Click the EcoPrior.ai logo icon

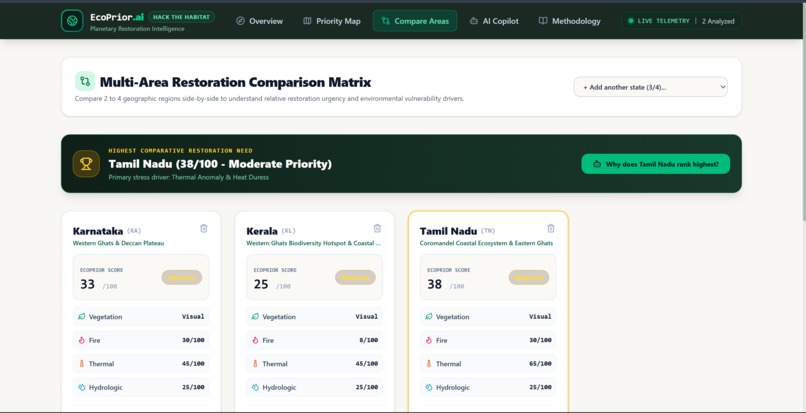[x=72, y=21]
